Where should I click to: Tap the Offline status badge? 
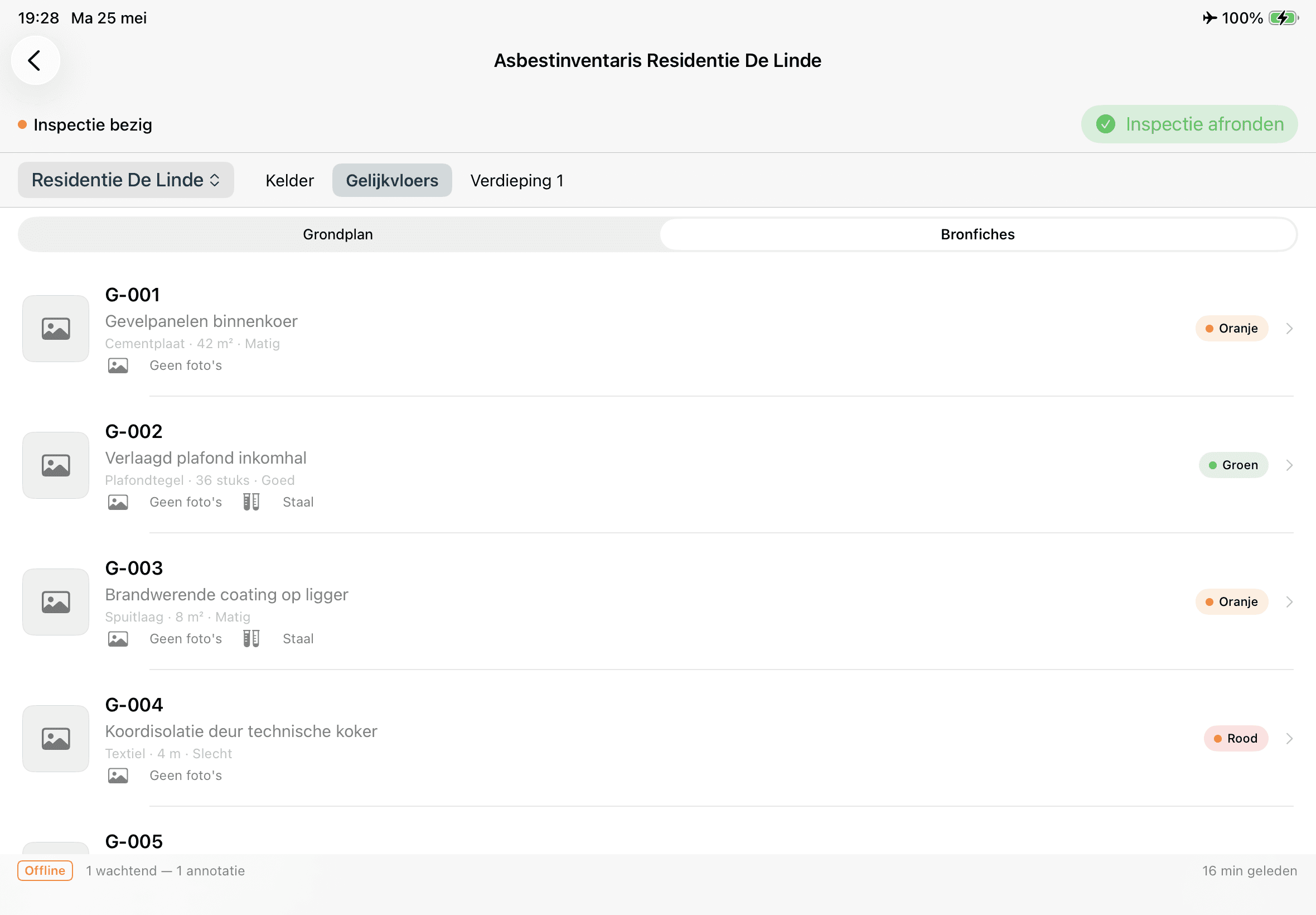point(45,870)
